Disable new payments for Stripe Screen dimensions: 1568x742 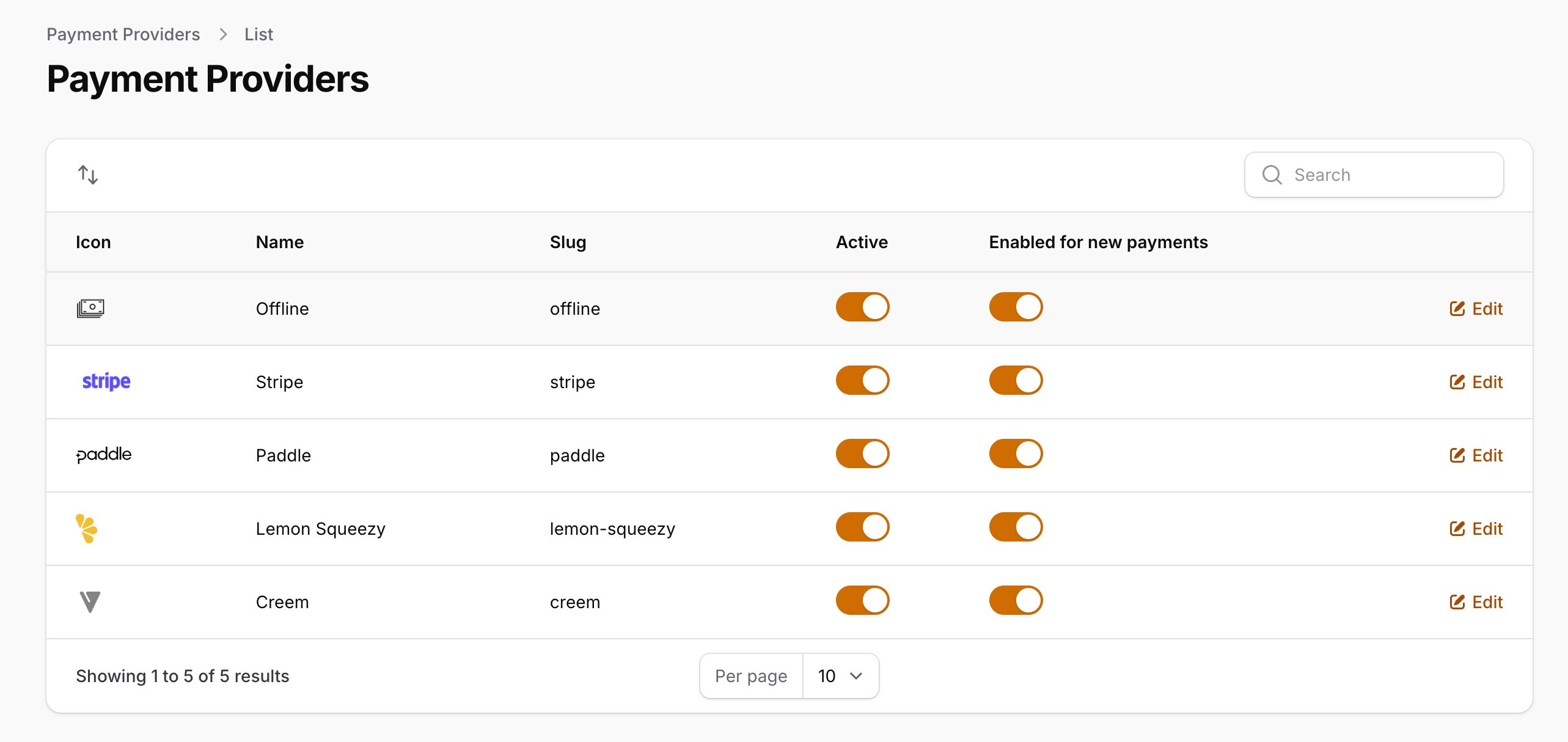(x=1016, y=380)
